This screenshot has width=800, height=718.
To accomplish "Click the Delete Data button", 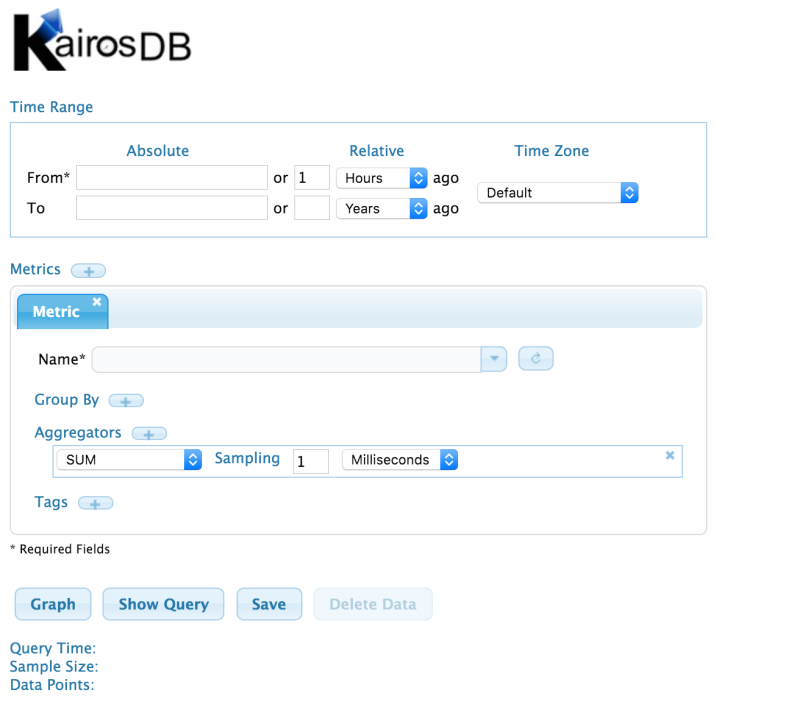I will (373, 604).
